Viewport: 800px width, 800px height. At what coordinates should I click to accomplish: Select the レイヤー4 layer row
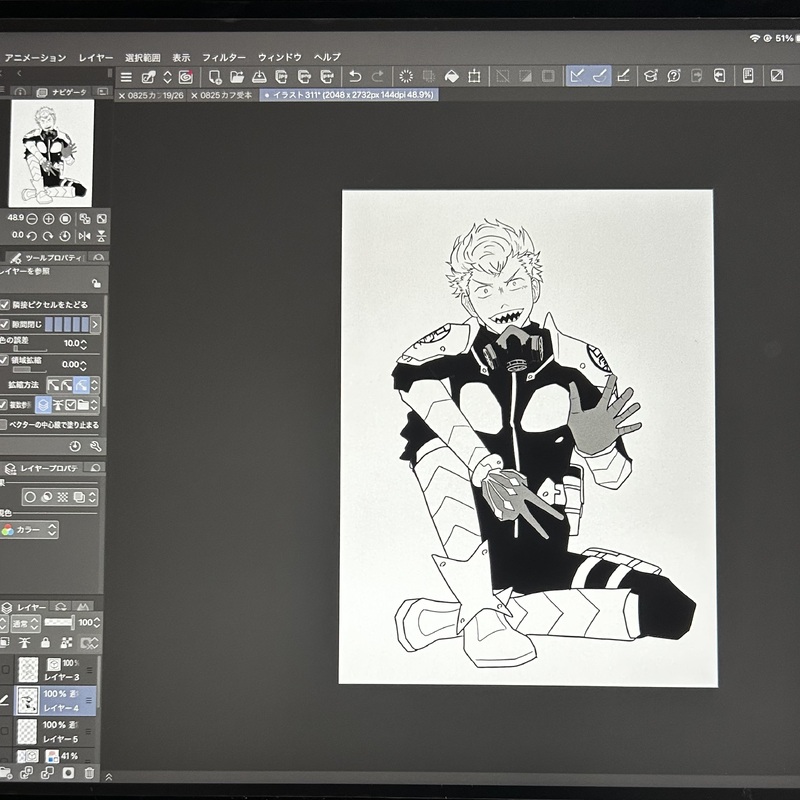pos(55,701)
